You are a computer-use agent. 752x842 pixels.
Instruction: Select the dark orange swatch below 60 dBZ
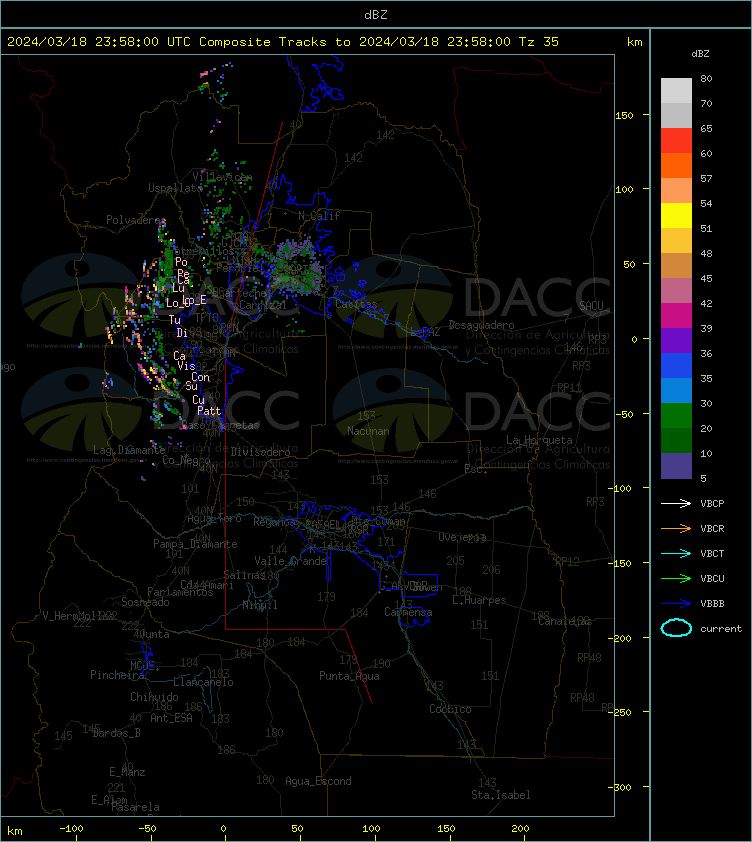(x=676, y=165)
